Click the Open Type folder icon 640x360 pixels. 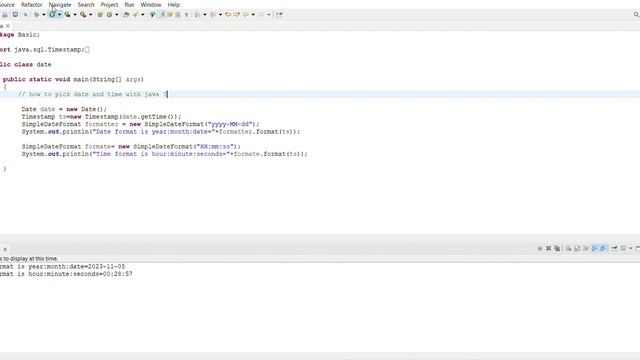pos(126,15)
